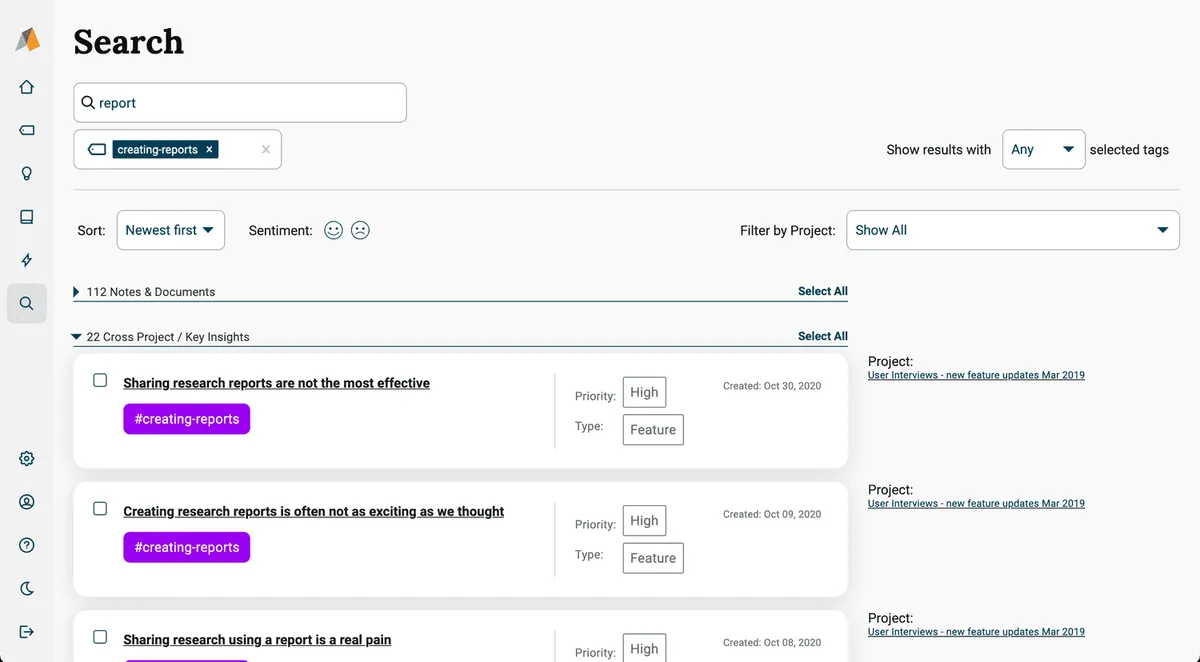Open the help question mark icon
The image size is (1200, 662).
tap(27, 545)
